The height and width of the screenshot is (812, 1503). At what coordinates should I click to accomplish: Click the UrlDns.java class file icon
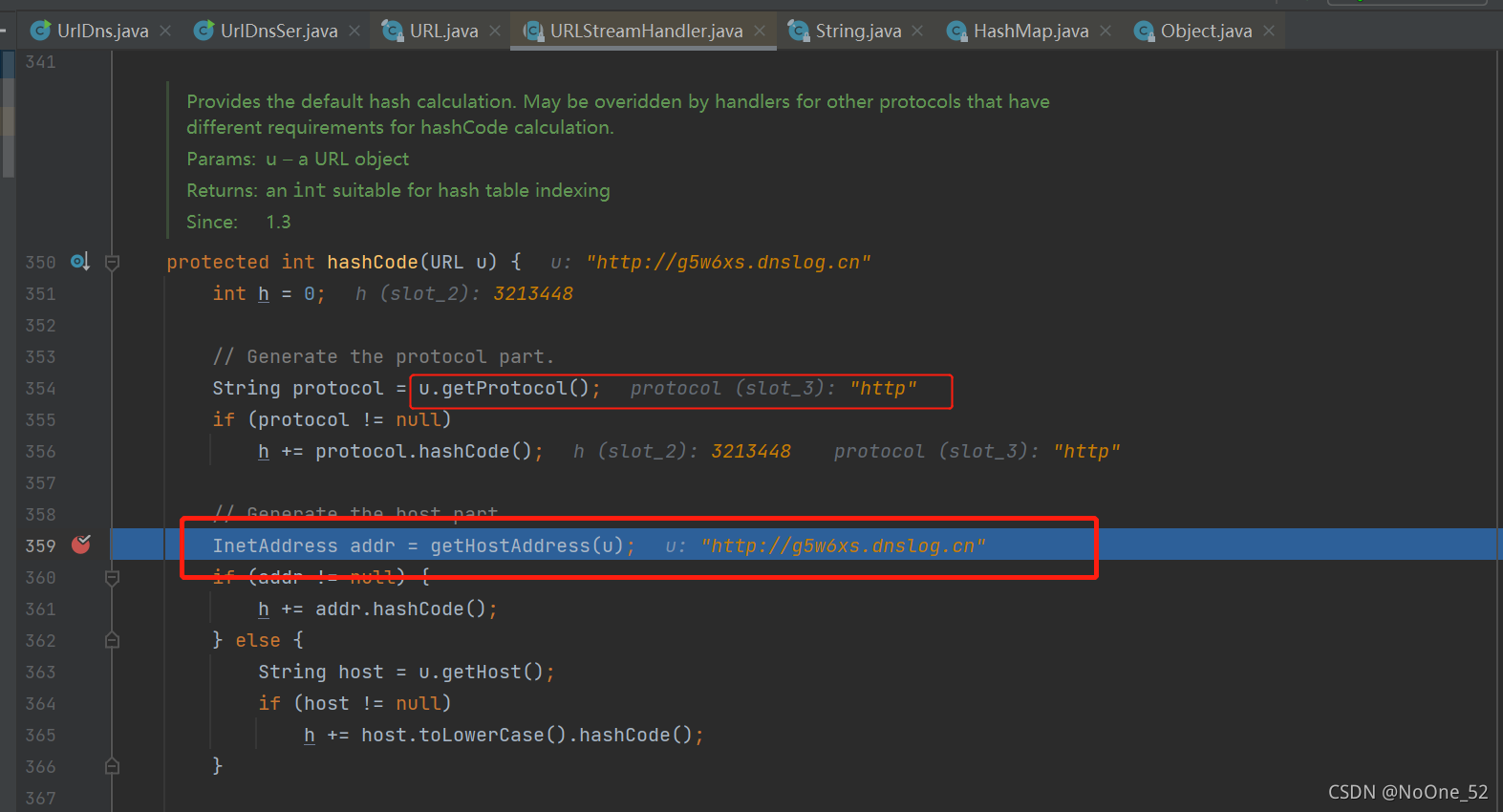coord(40,32)
